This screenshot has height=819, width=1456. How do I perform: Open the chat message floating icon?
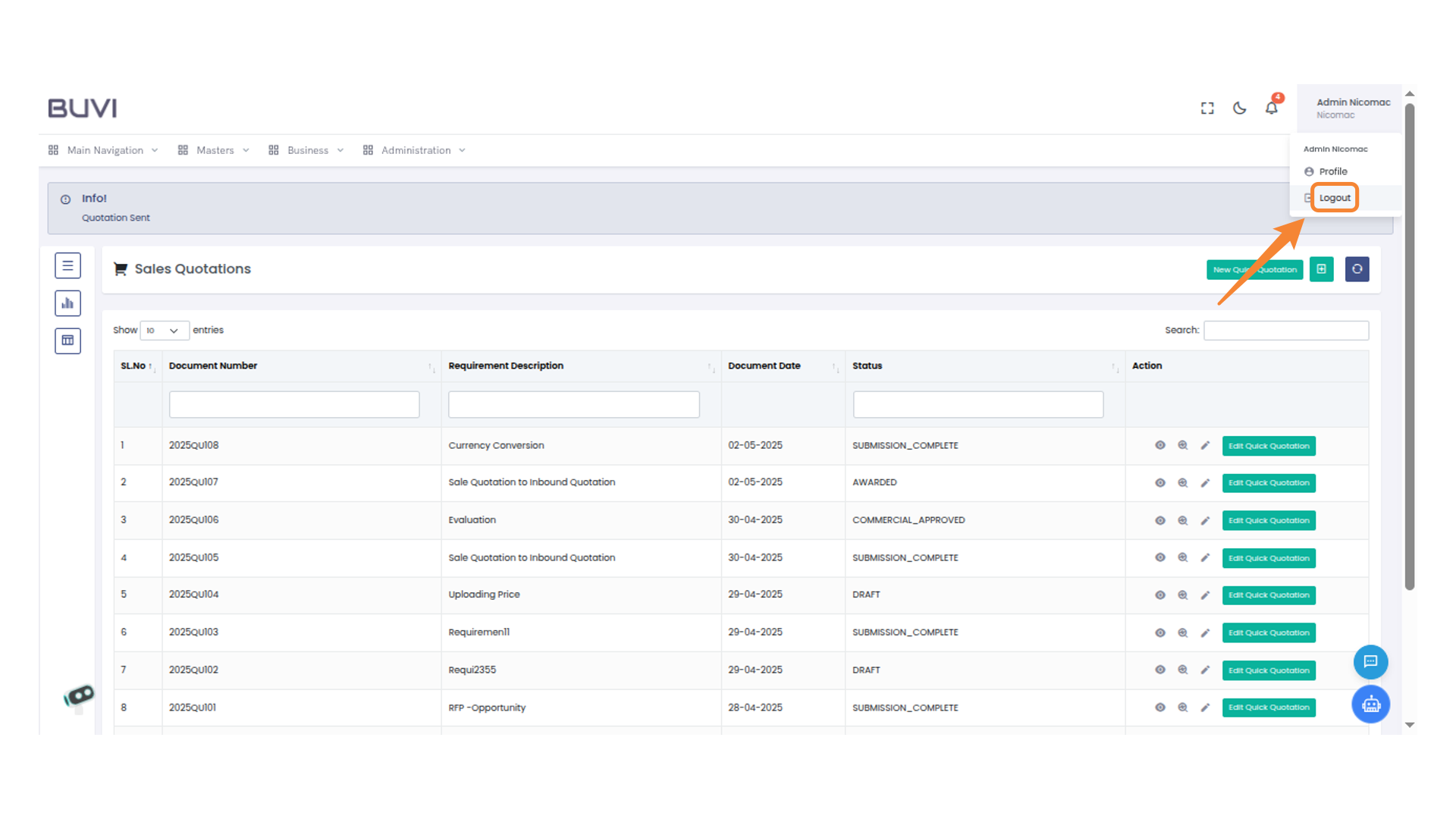(1370, 662)
